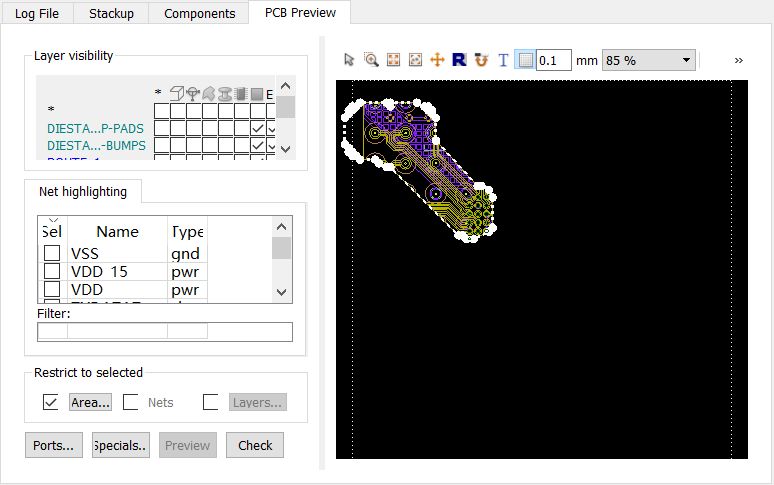774x485 pixels.
Task: Click the layer list scrollbar thumb
Action: (x=285, y=107)
